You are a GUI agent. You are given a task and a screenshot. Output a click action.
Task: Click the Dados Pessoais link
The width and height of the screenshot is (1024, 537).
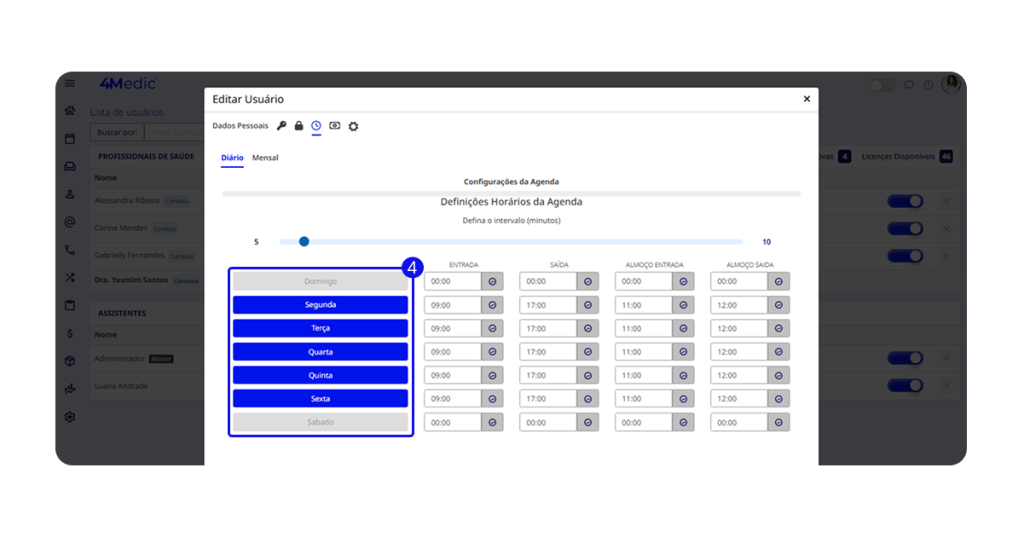[x=240, y=126]
